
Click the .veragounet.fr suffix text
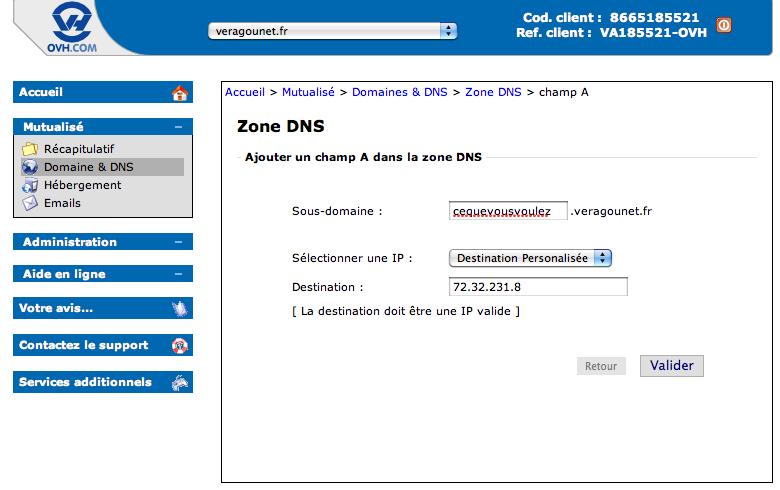click(611, 211)
